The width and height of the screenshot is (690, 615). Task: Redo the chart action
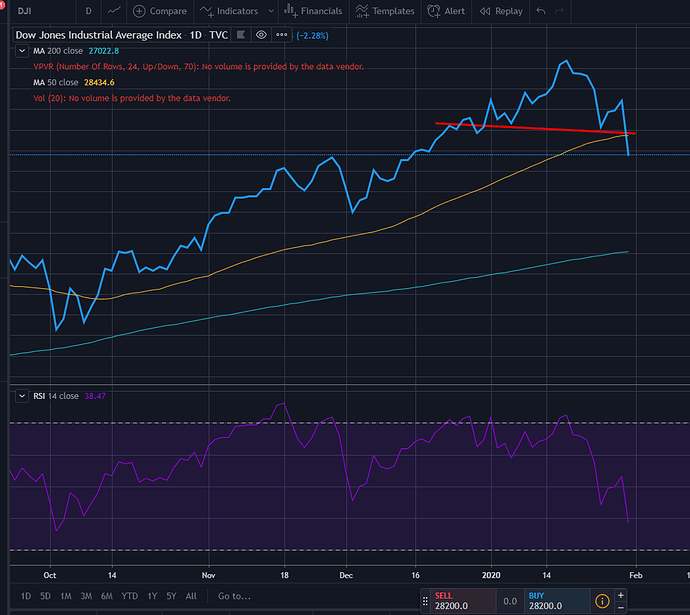(x=559, y=11)
